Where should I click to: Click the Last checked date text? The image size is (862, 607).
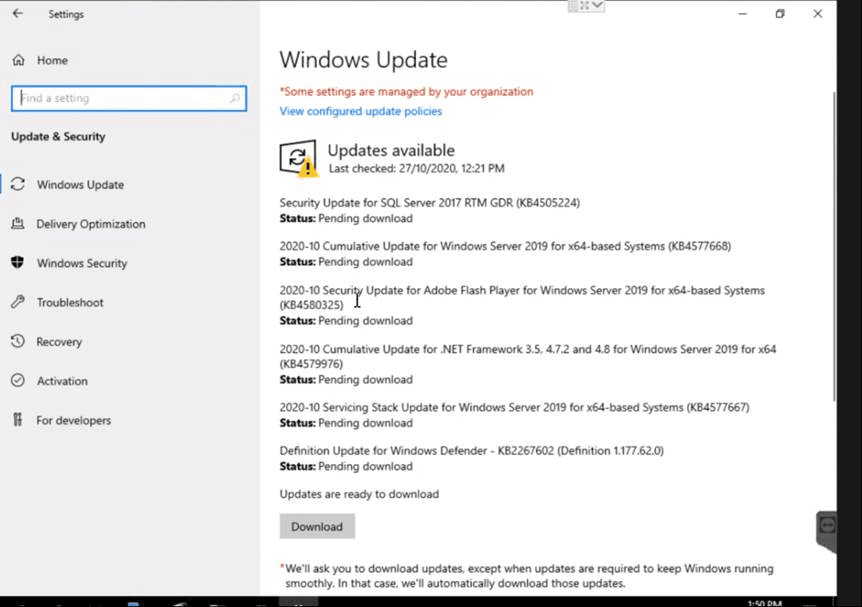[416, 168]
